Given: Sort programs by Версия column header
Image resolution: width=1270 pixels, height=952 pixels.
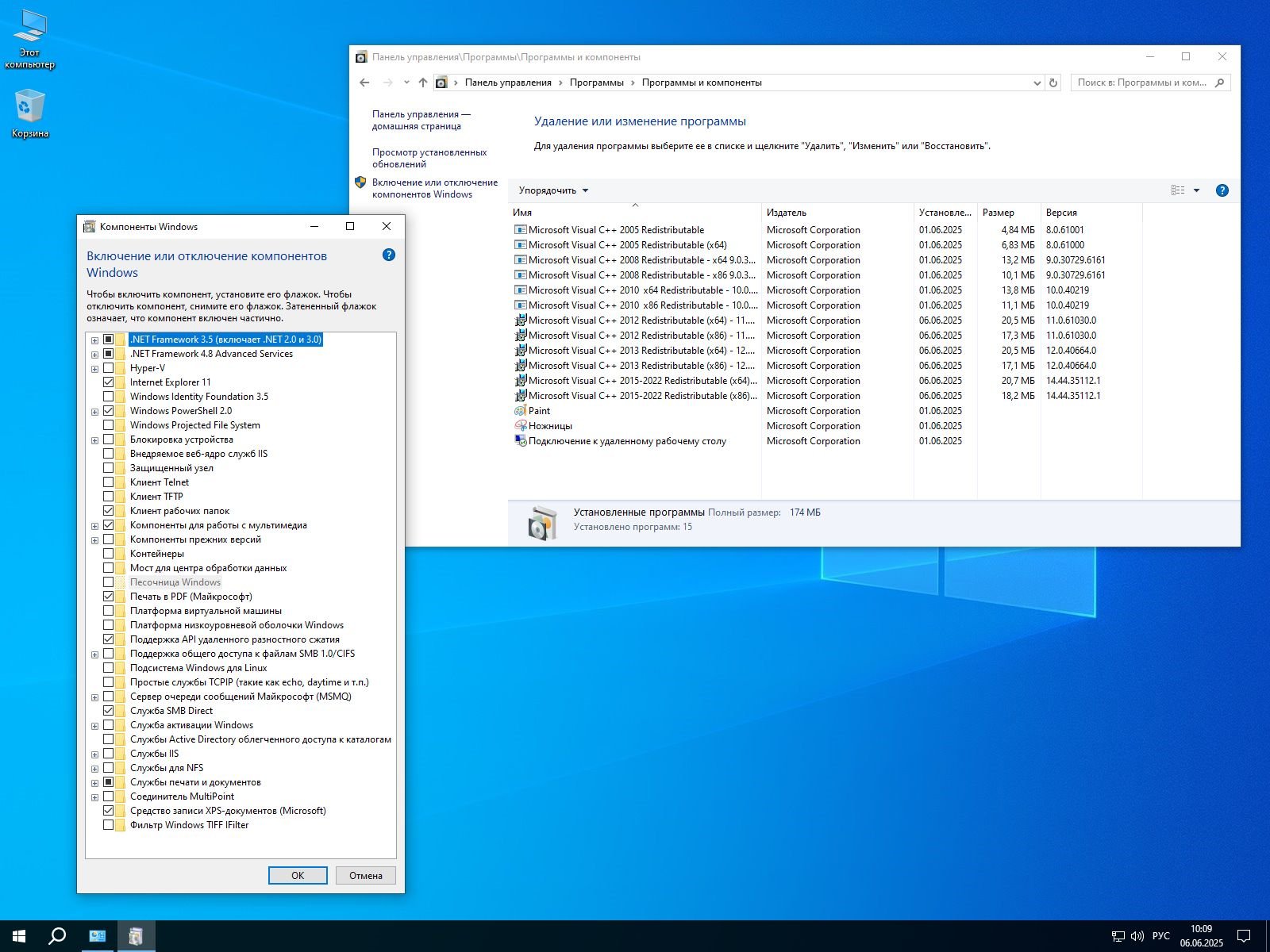Looking at the screenshot, I should (1091, 213).
